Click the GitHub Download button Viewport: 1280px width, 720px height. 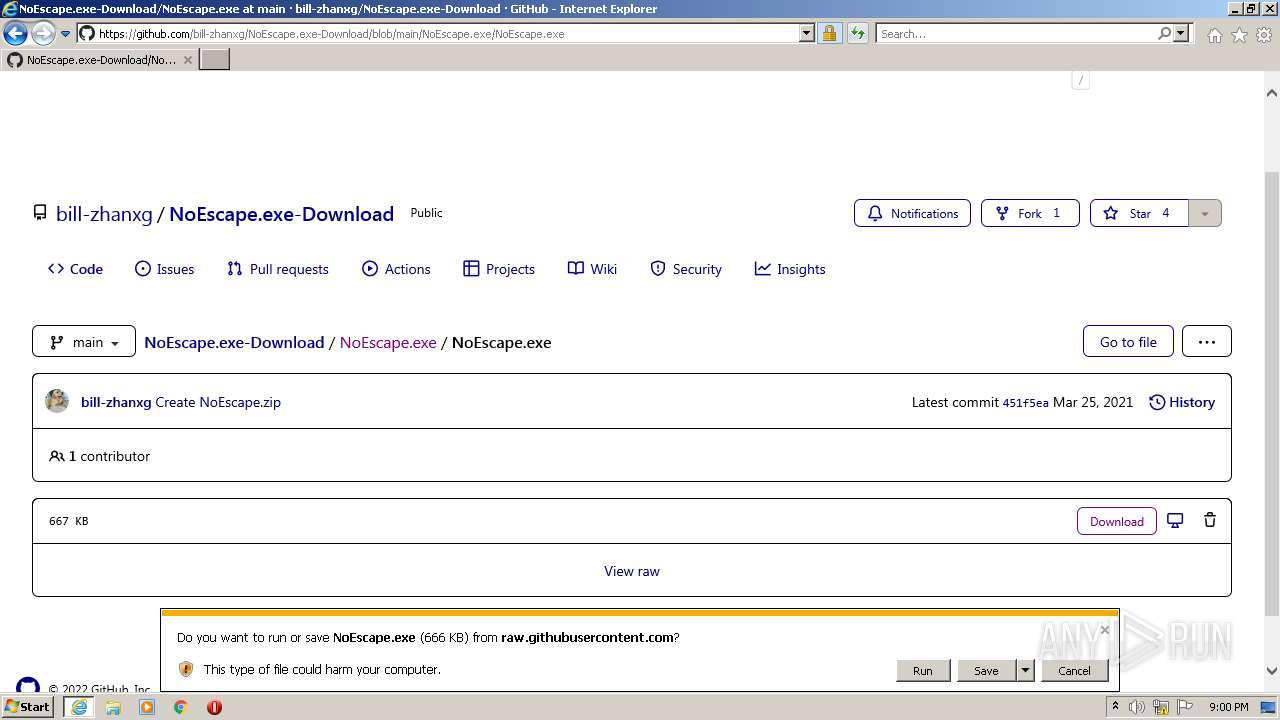[1117, 521]
